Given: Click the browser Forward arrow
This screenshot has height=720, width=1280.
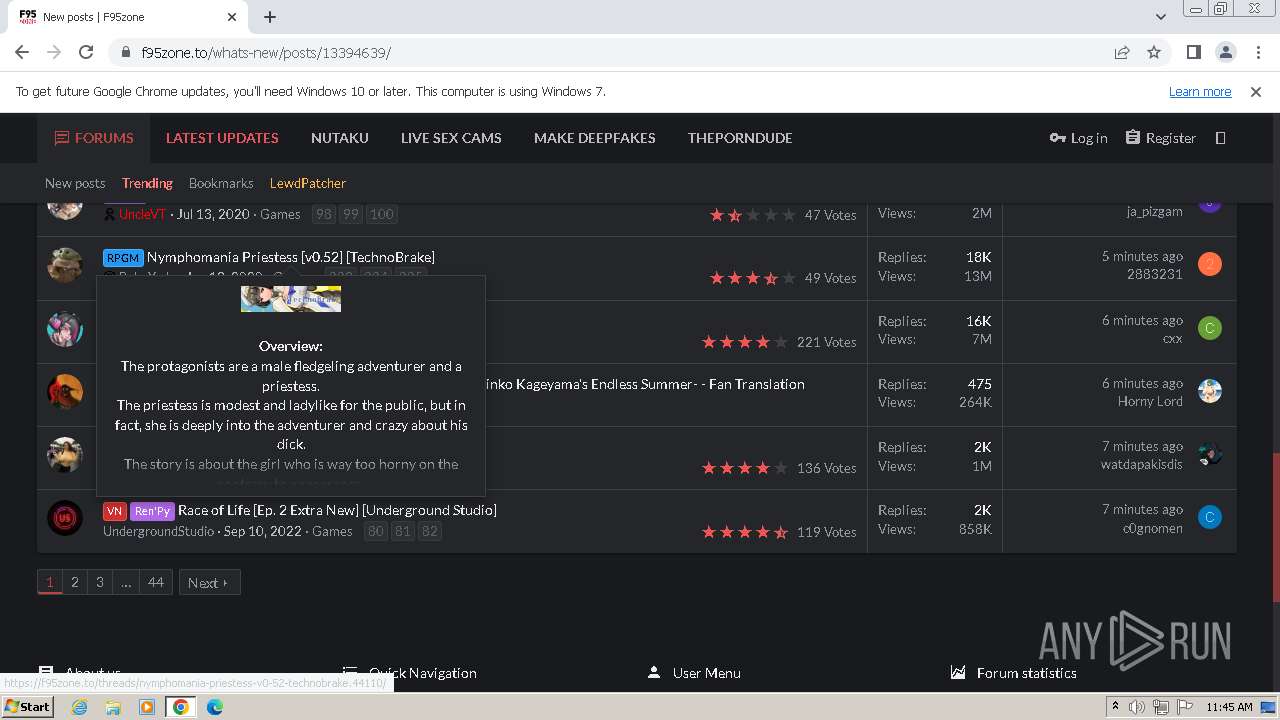Looking at the screenshot, I should pos(54,52).
